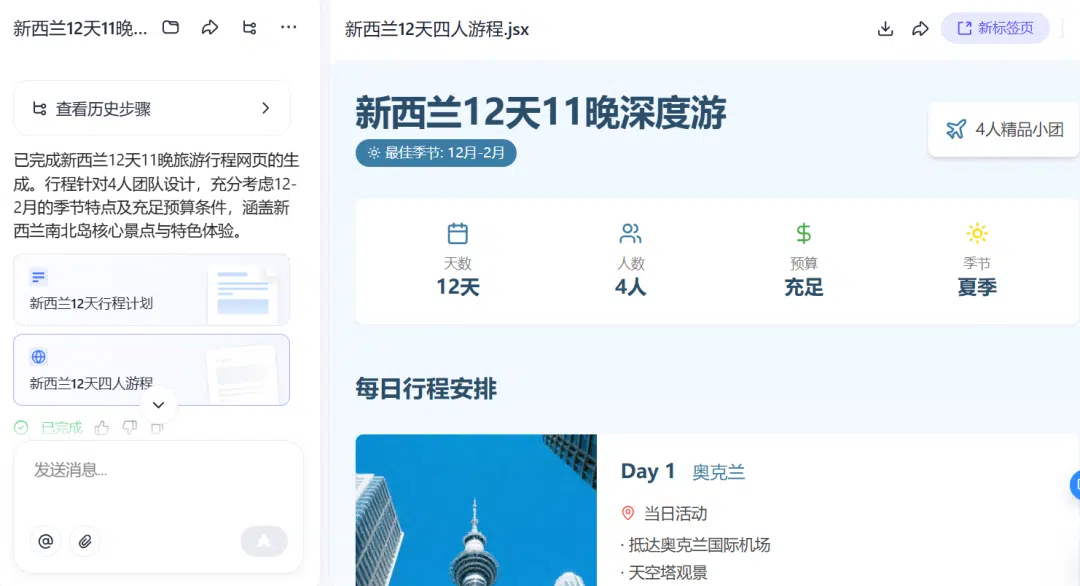Viewport: 1080px width, 586px height.
Task: Click the 4人精品小团 airplane badge
Action: [1004, 129]
